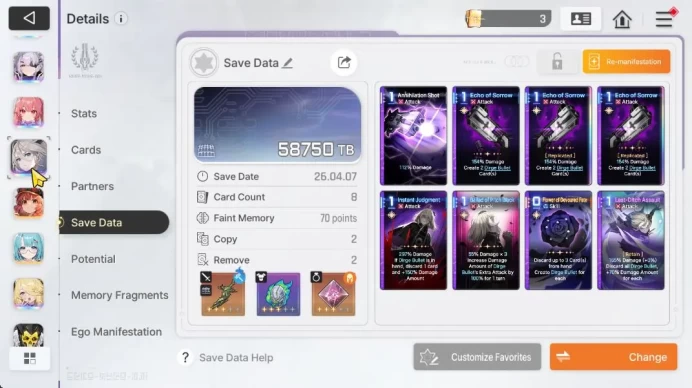Open the Details info icon
The image size is (692, 388).
[121, 19]
